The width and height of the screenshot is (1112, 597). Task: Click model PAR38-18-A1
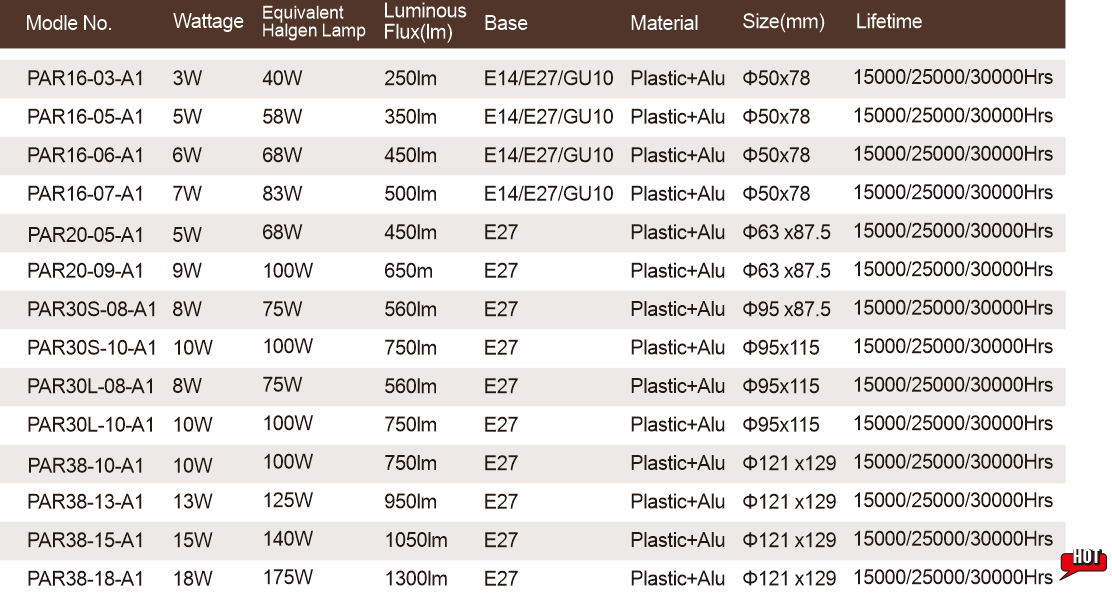pyautogui.click(x=86, y=579)
